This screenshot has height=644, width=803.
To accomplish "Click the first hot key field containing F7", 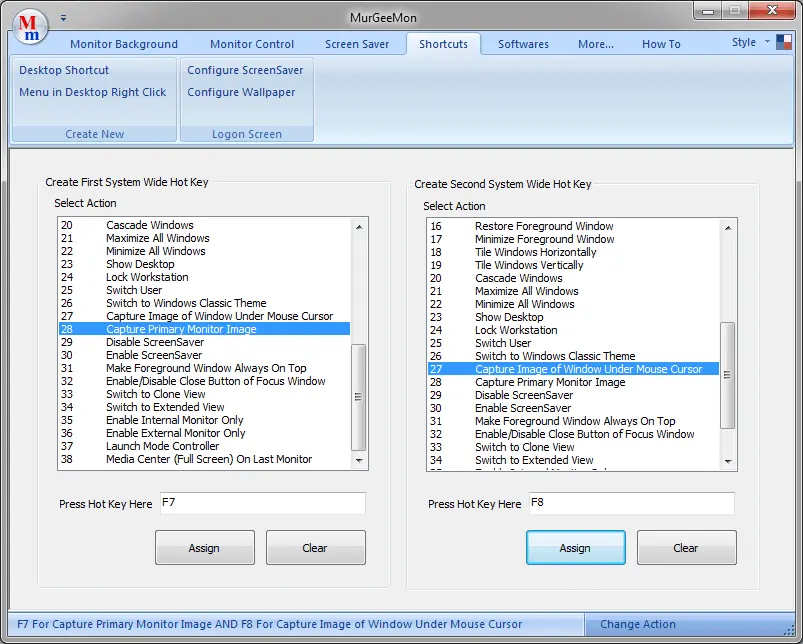I will pos(260,503).
